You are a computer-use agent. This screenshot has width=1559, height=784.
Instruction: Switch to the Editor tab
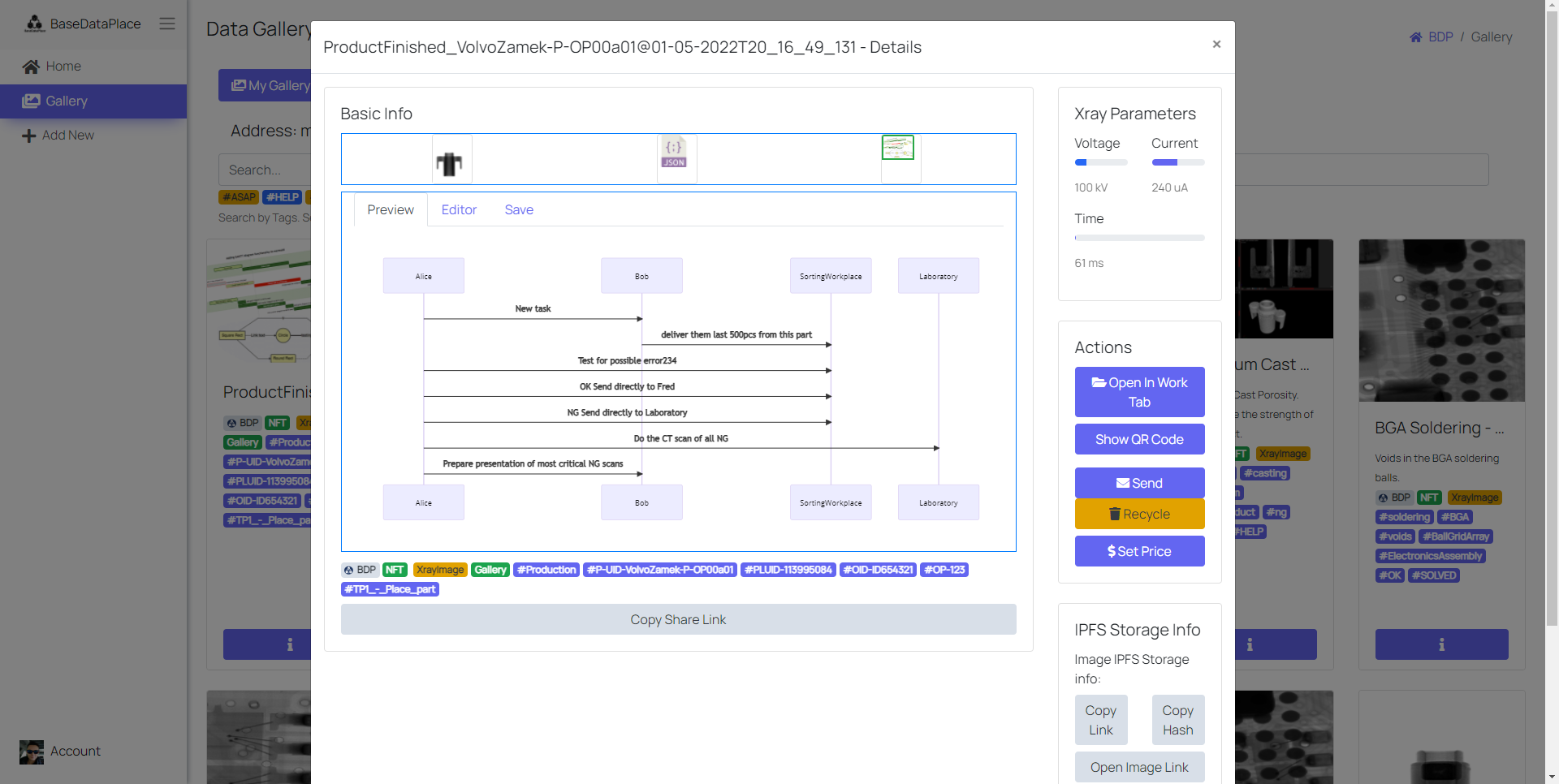(459, 209)
